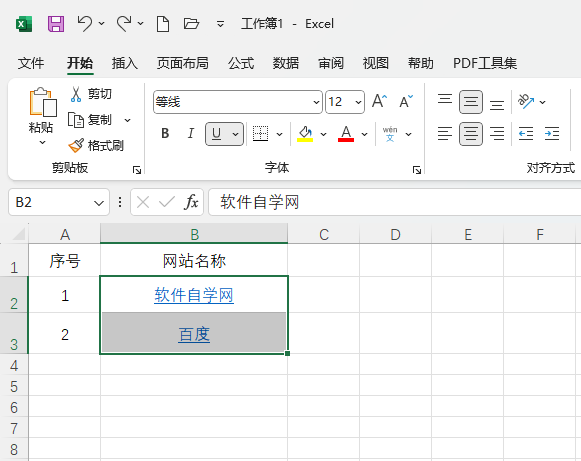Align text left
The image size is (581, 461).
[x=445, y=134]
